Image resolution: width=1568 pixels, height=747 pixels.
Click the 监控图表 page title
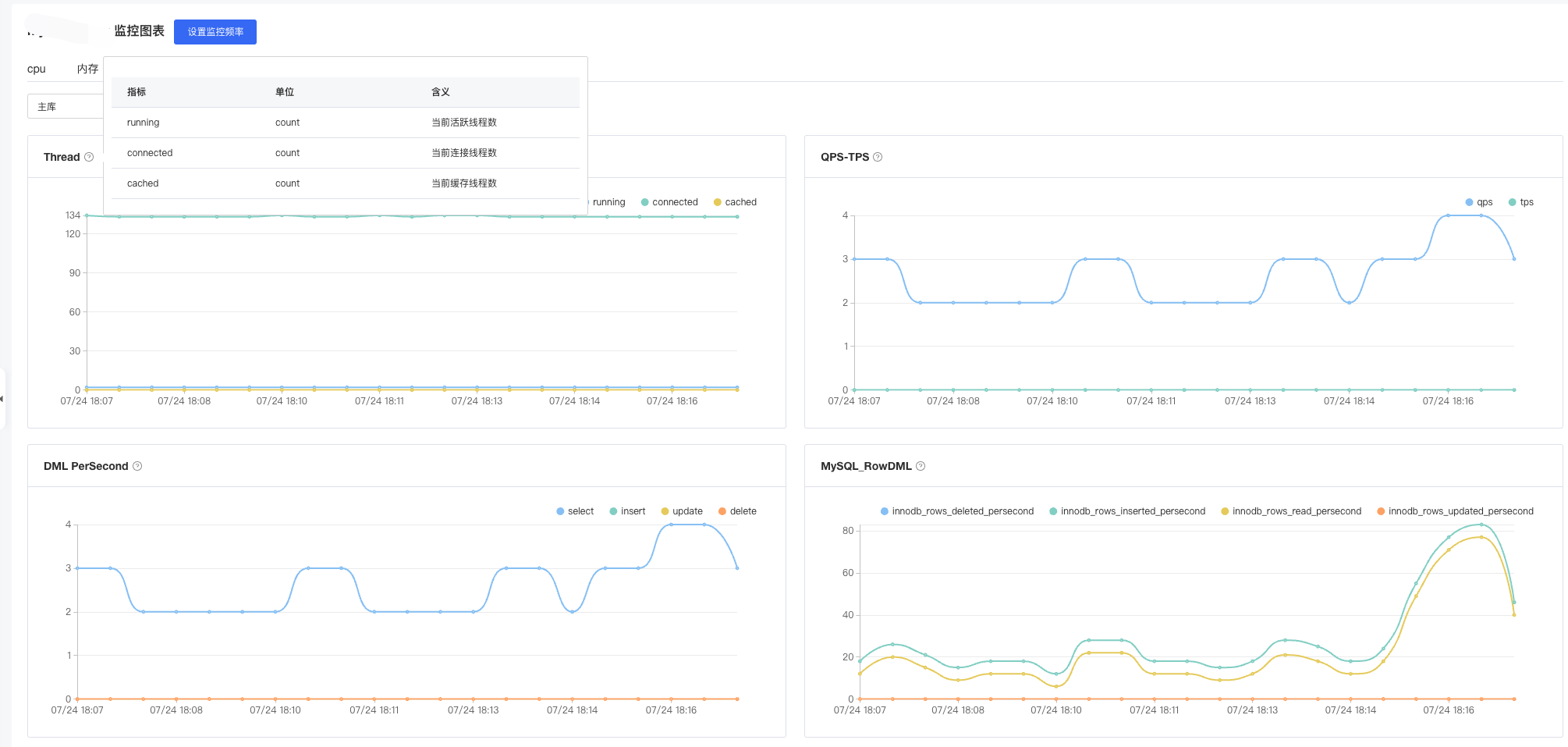point(139,31)
